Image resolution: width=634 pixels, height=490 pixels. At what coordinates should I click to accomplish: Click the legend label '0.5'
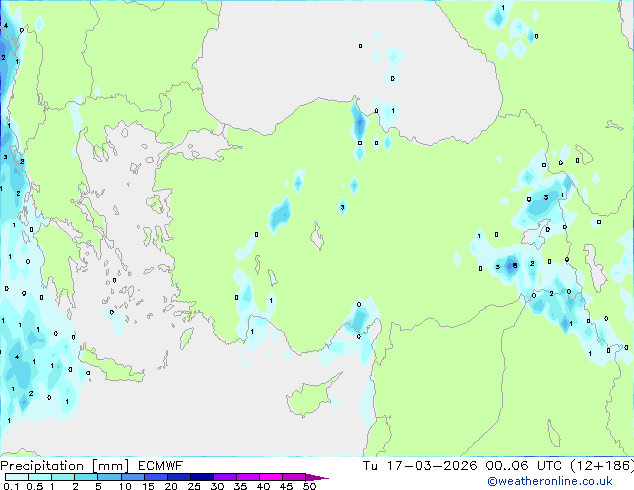(x=35, y=486)
